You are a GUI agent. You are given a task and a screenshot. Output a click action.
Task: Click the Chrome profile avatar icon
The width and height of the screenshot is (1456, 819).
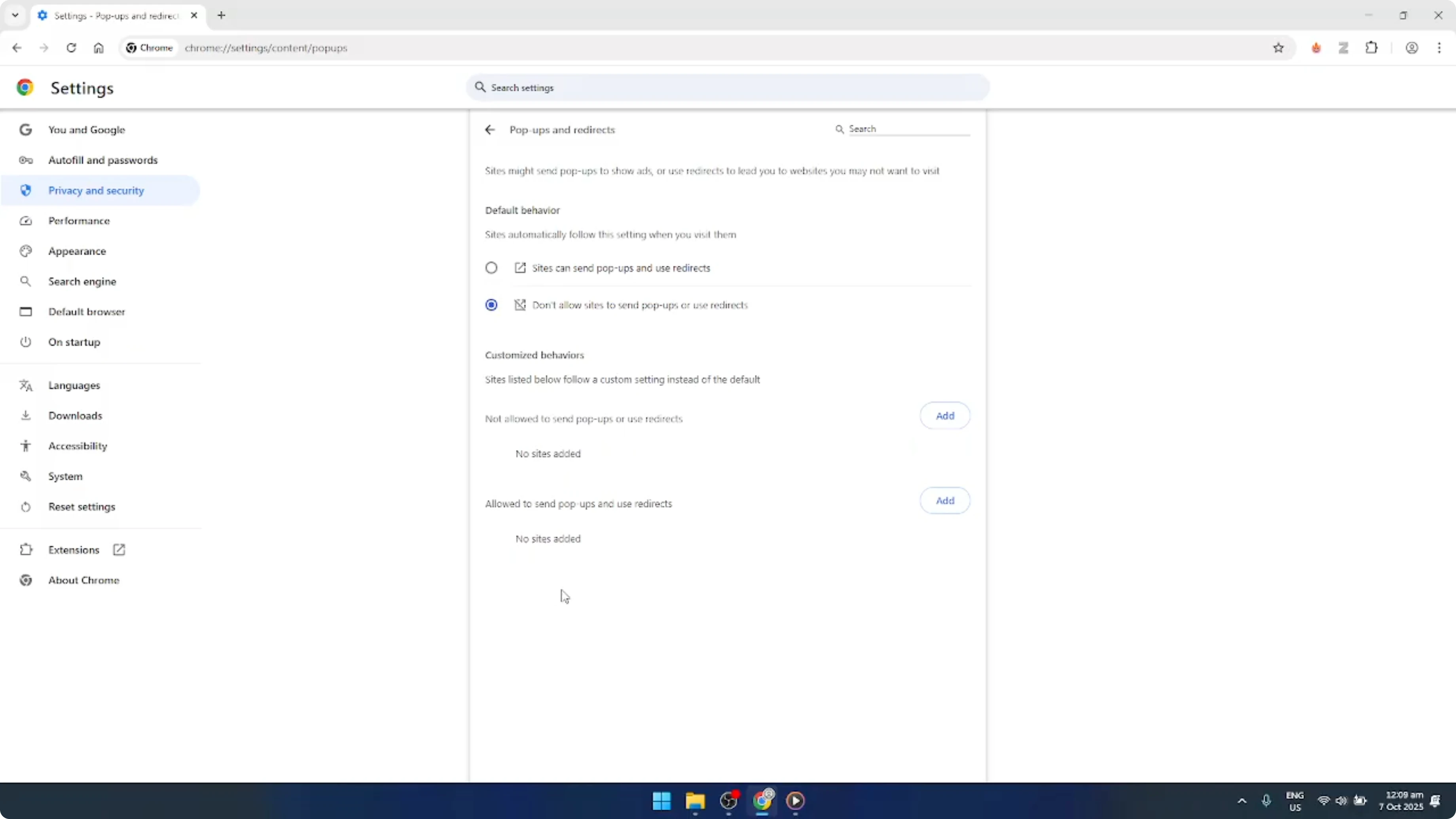(1412, 48)
